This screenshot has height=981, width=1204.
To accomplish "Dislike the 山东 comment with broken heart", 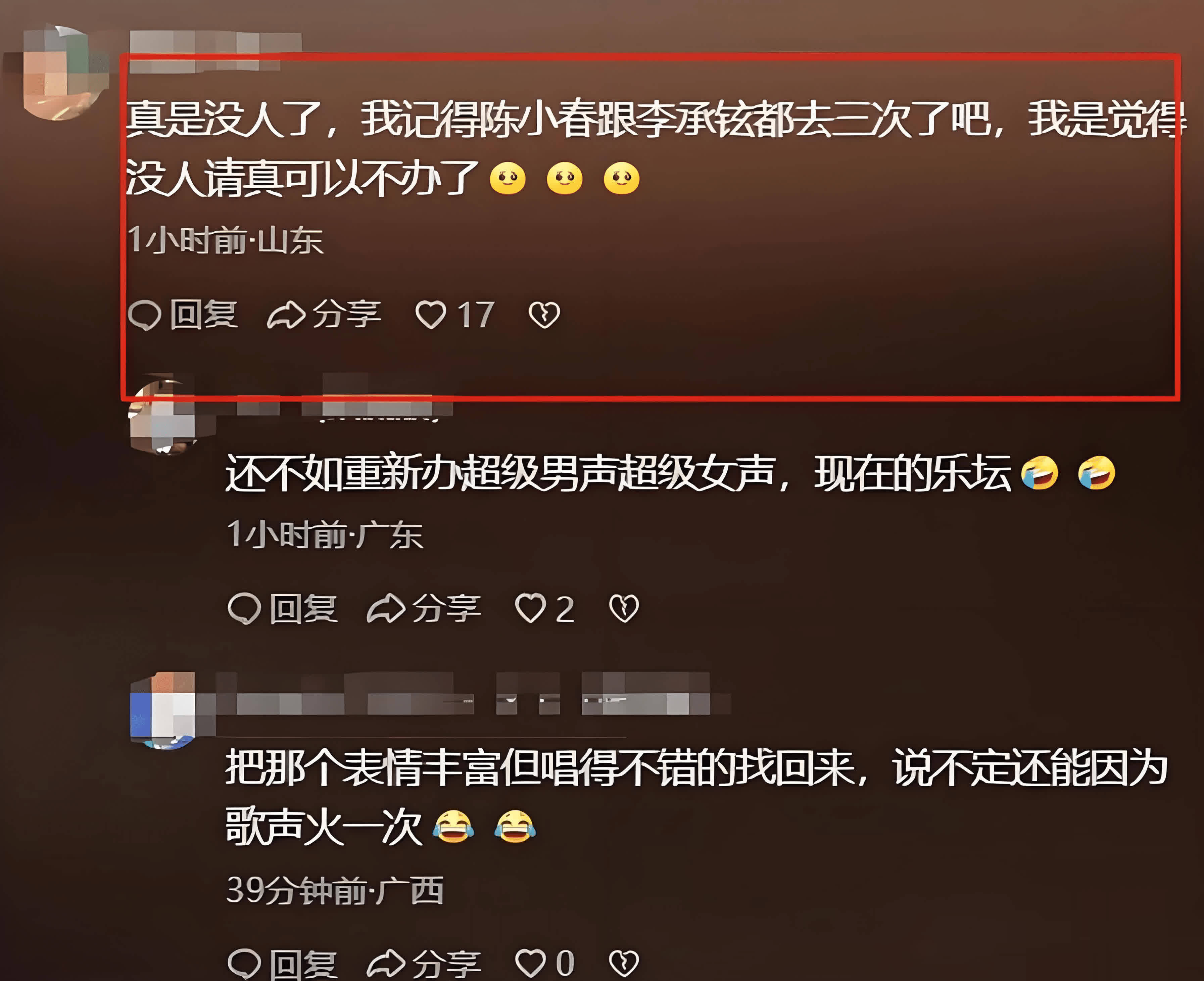I will 544,315.
